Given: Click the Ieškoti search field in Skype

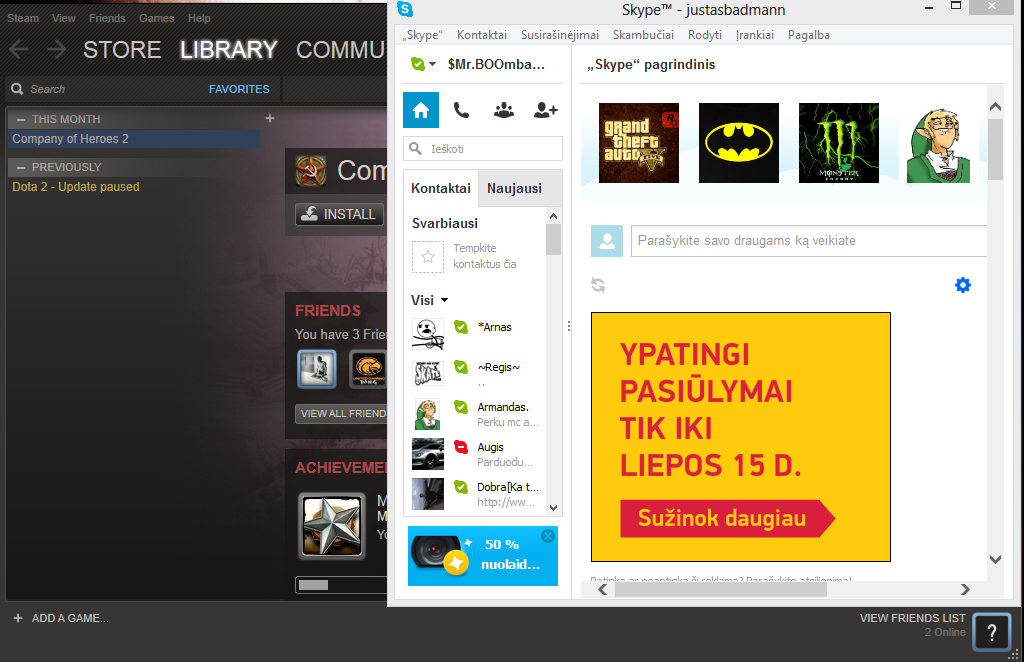Looking at the screenshot, I should [x=483, y=149].
